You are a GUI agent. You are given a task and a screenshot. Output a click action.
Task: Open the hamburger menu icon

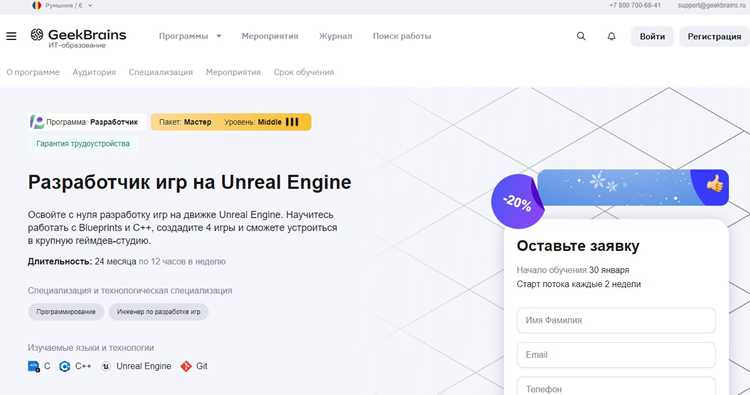[11, 36]
